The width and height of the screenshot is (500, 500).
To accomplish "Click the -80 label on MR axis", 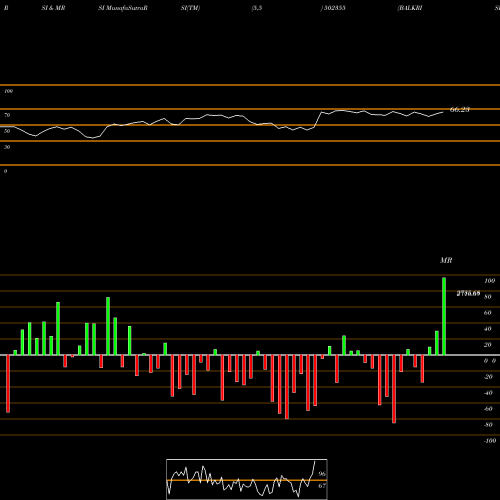I will coord(488,425).
